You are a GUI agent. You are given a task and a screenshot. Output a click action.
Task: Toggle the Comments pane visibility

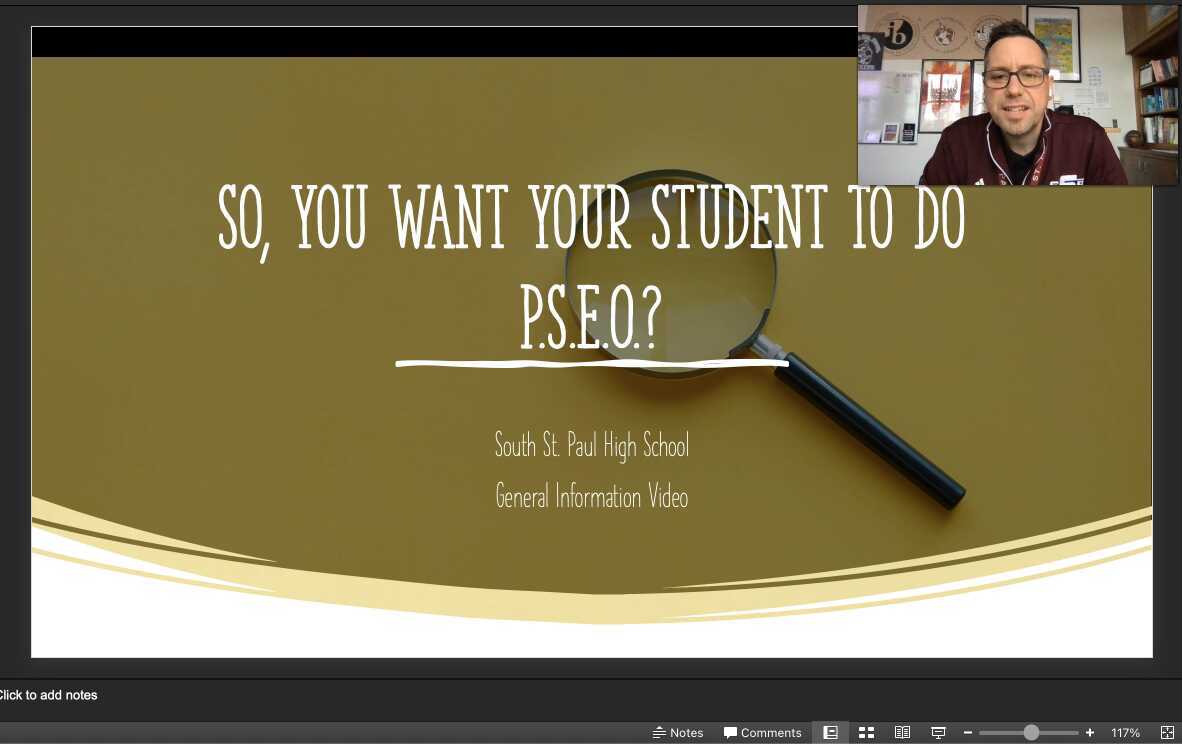(763, 732)
